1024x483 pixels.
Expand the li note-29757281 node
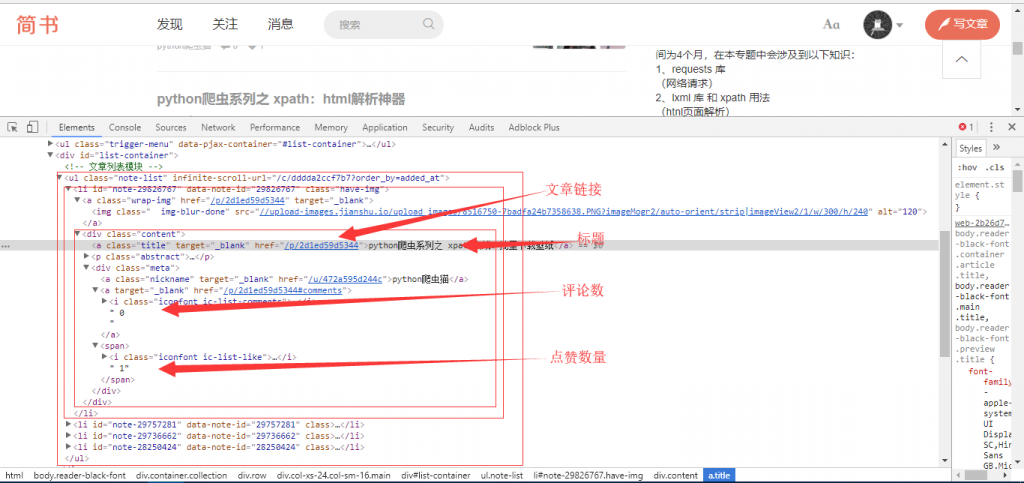tap(68, 424)
